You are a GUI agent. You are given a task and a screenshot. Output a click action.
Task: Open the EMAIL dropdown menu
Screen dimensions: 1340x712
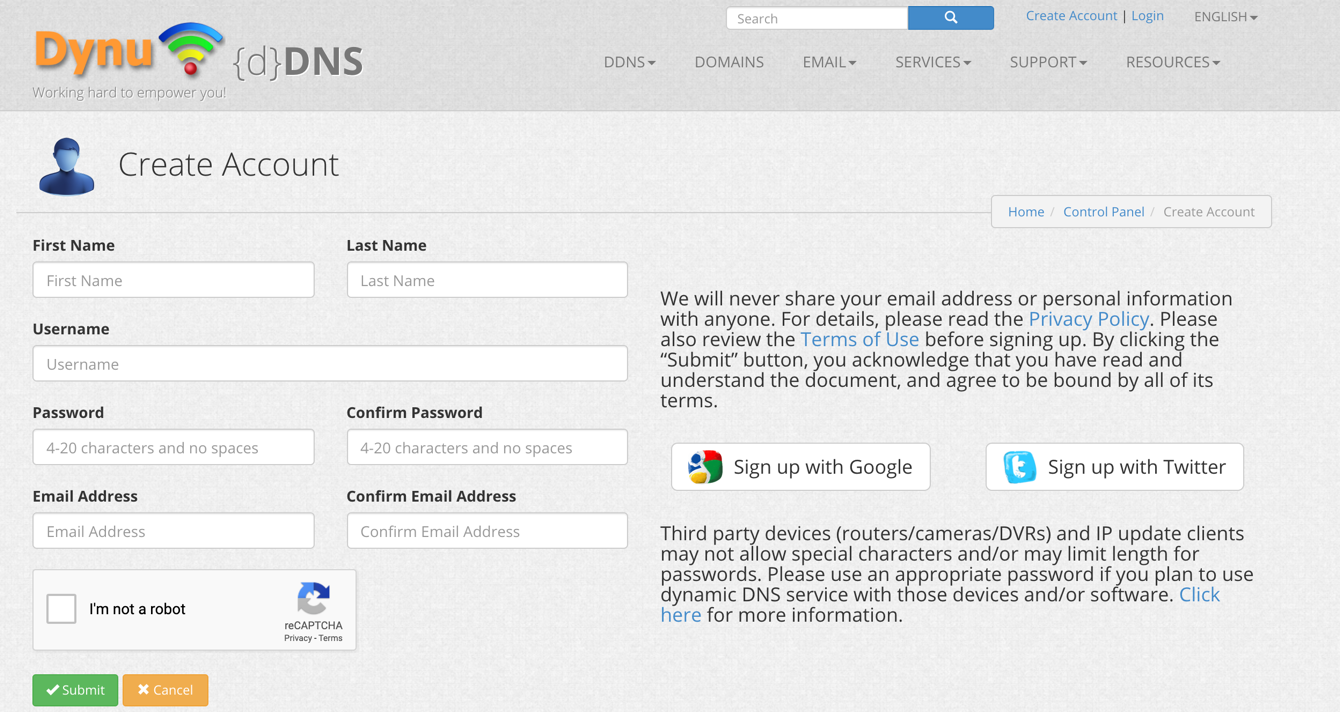[829, 62]
